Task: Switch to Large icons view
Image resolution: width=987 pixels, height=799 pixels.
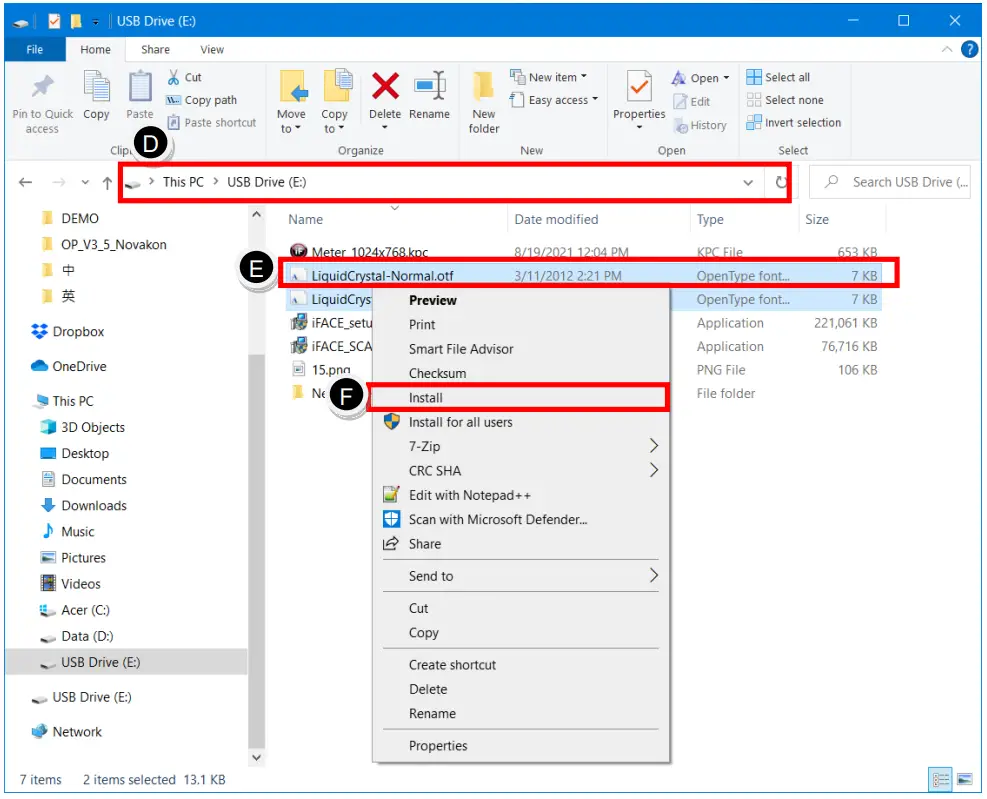Action: 964,780
